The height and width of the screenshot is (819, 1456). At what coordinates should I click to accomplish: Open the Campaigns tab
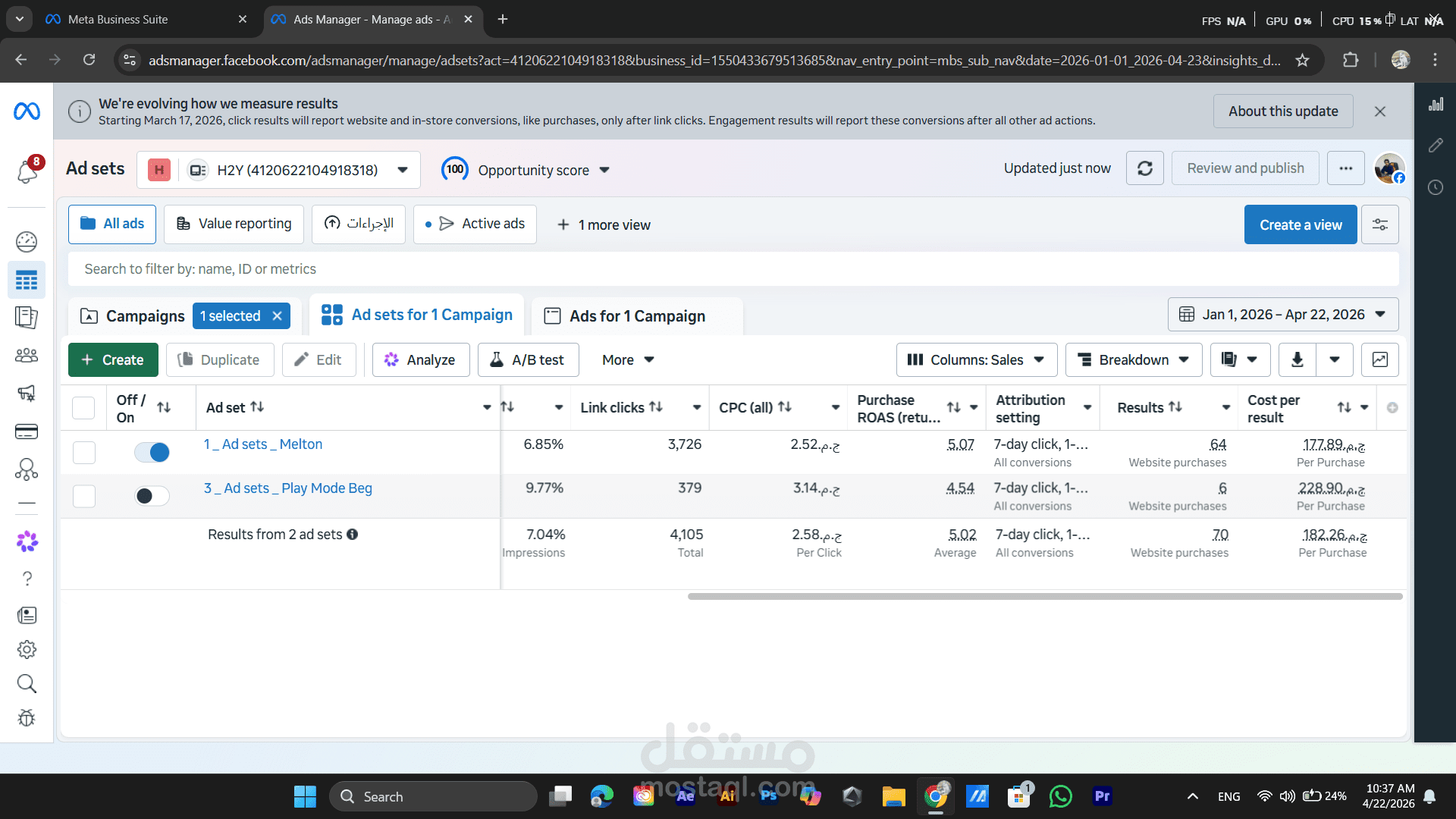click(133, 316)
